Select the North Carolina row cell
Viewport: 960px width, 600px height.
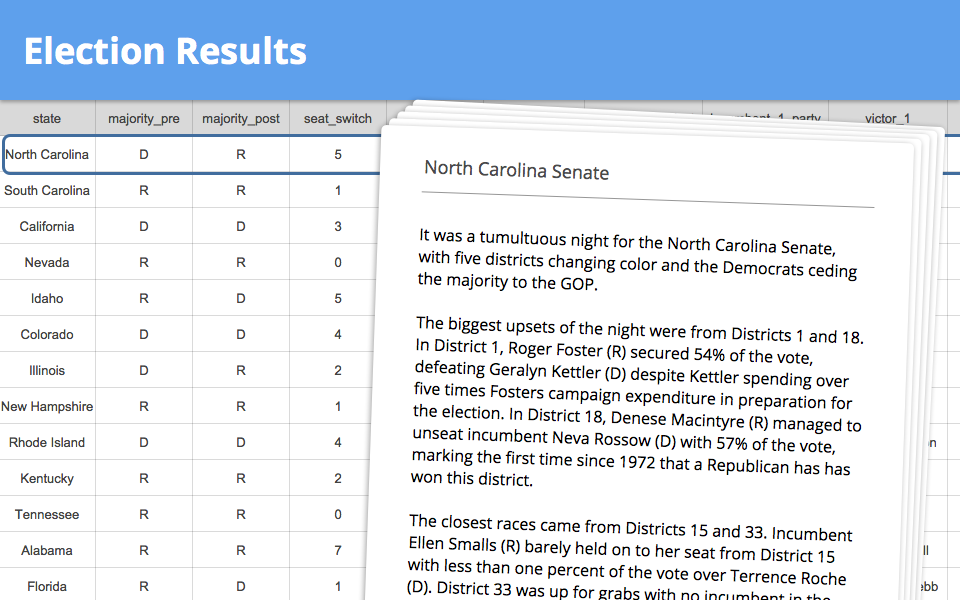pos(47,154)
